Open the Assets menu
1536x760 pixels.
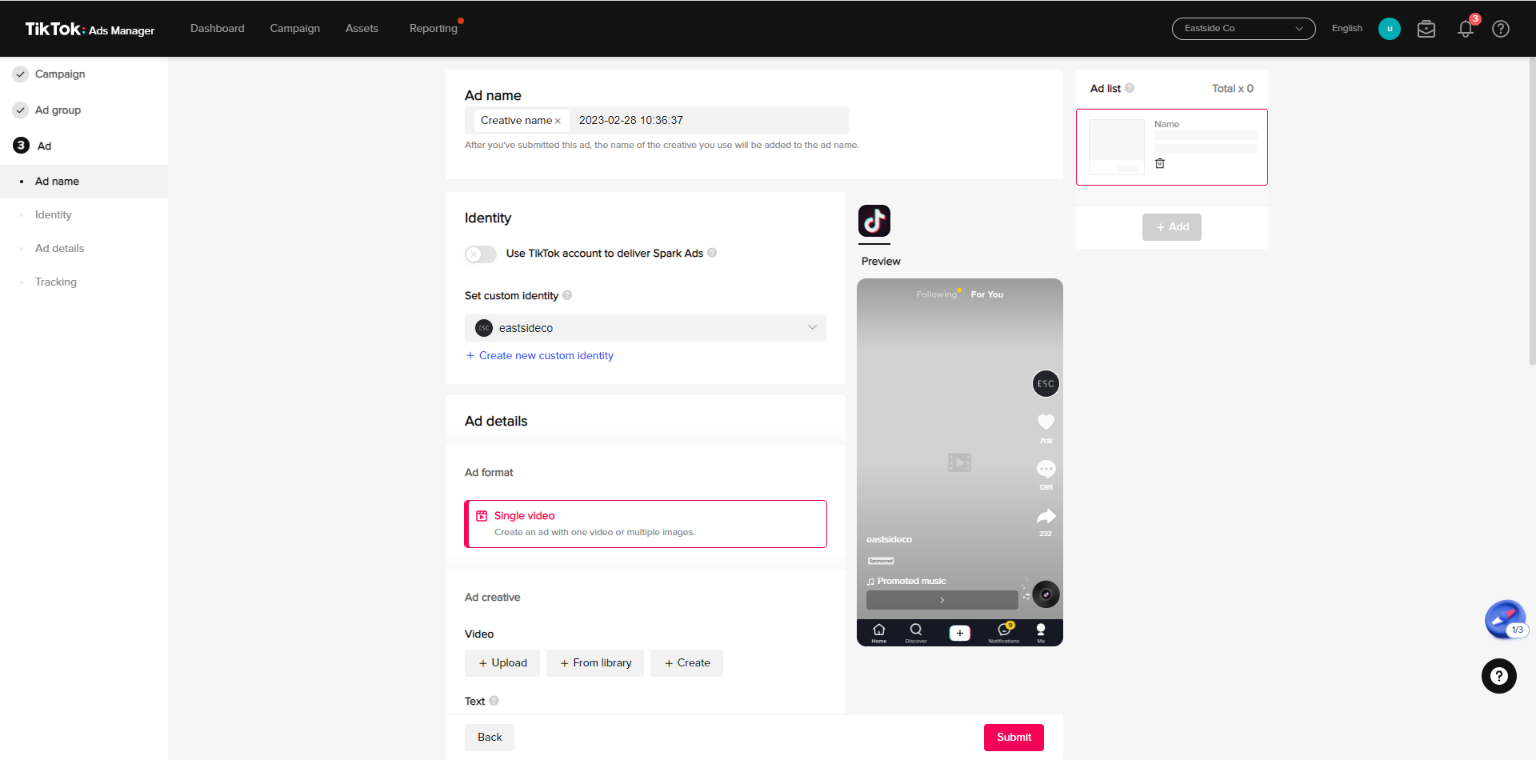click(362, 29)
